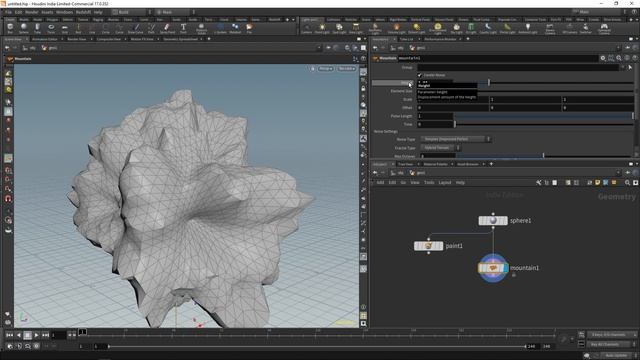Select the L-System shelf tool
The height and width of the screenshot is (360, 640).
tap(220, 29)
